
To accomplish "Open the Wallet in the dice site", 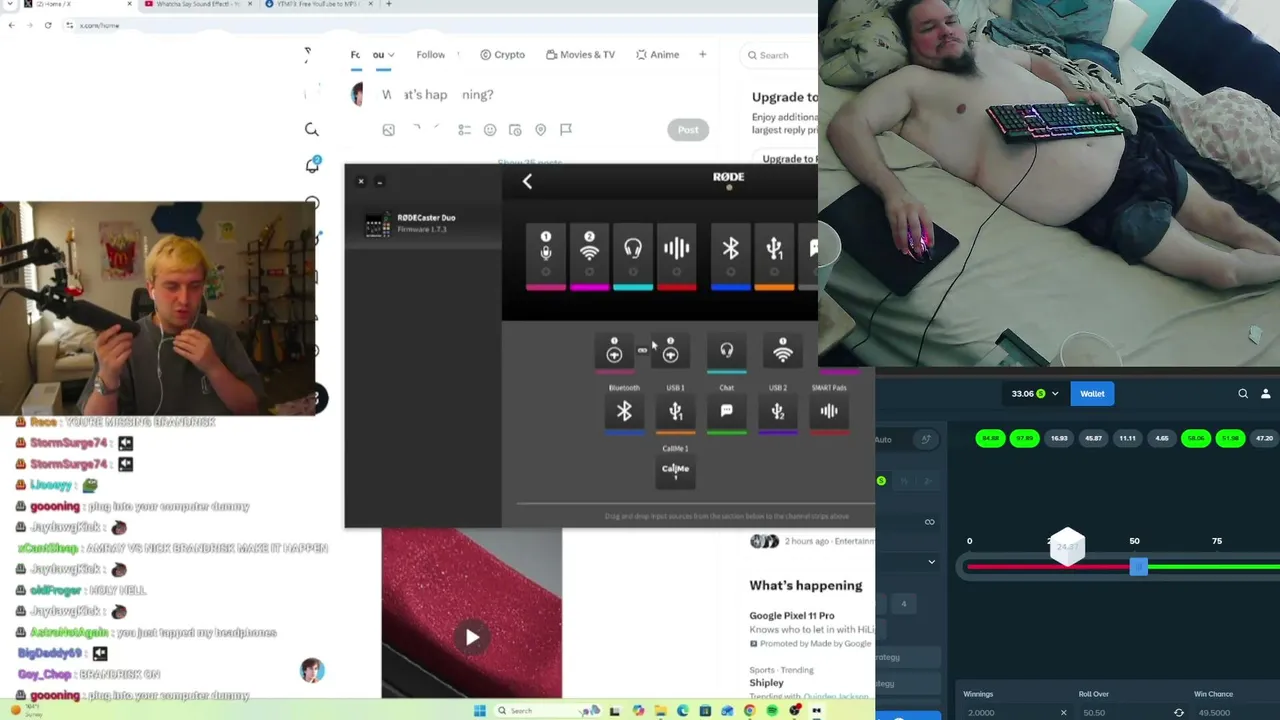I will 1092,394.
